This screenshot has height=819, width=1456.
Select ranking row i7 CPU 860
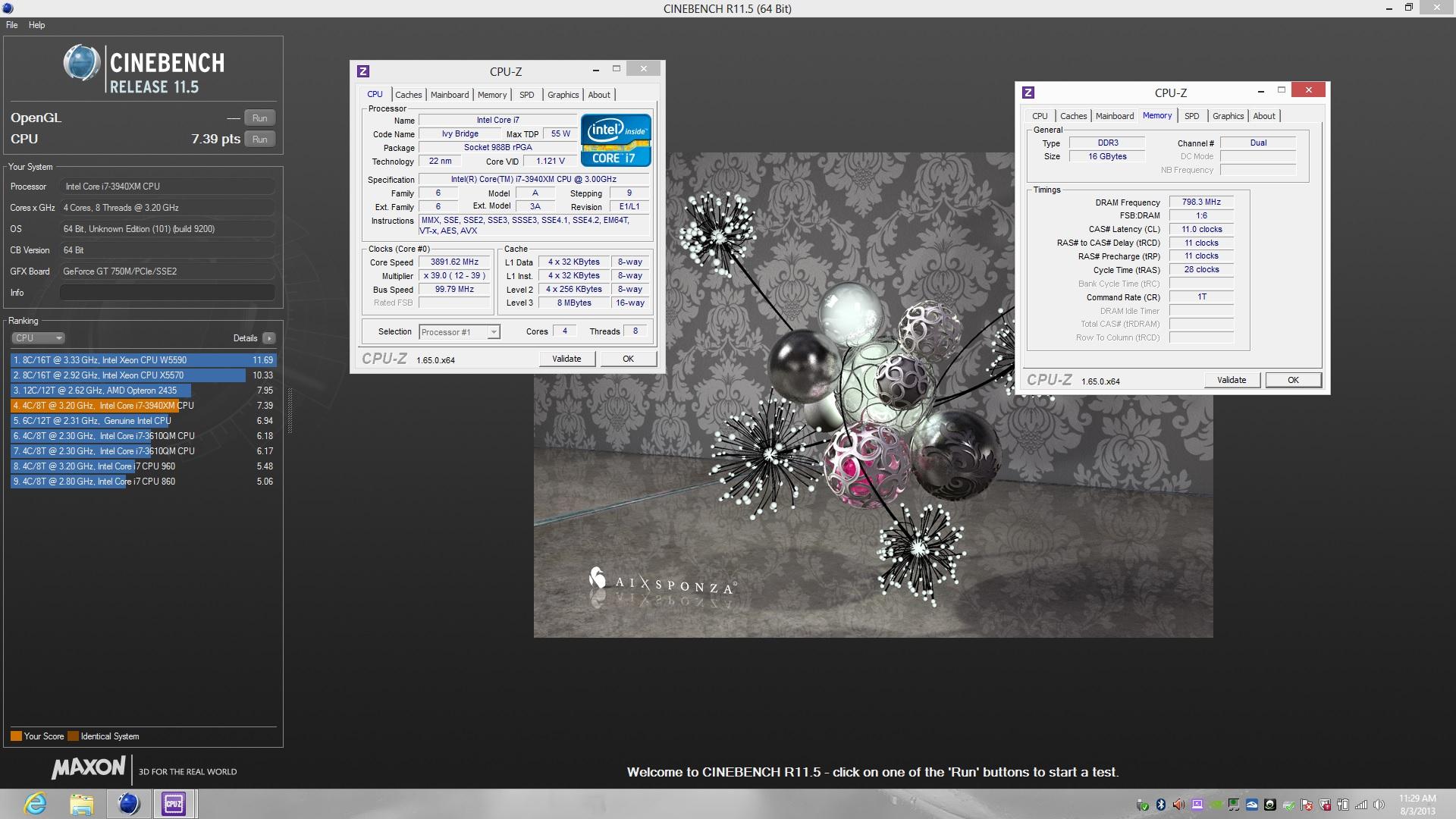click(x=143, y=482)
